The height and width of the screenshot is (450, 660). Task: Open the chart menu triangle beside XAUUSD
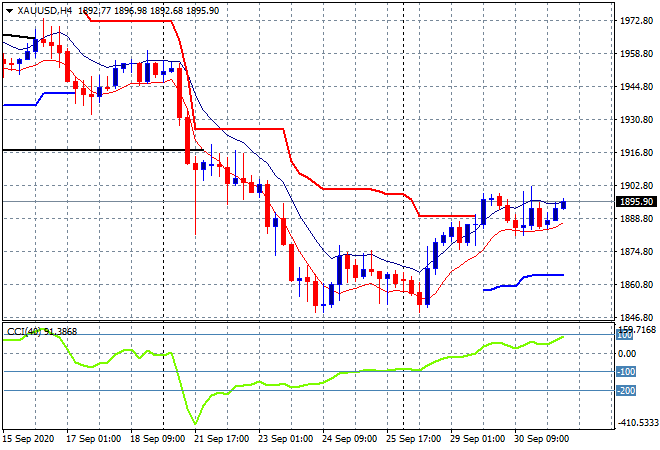pyautogui.click(x=9, y=11)
